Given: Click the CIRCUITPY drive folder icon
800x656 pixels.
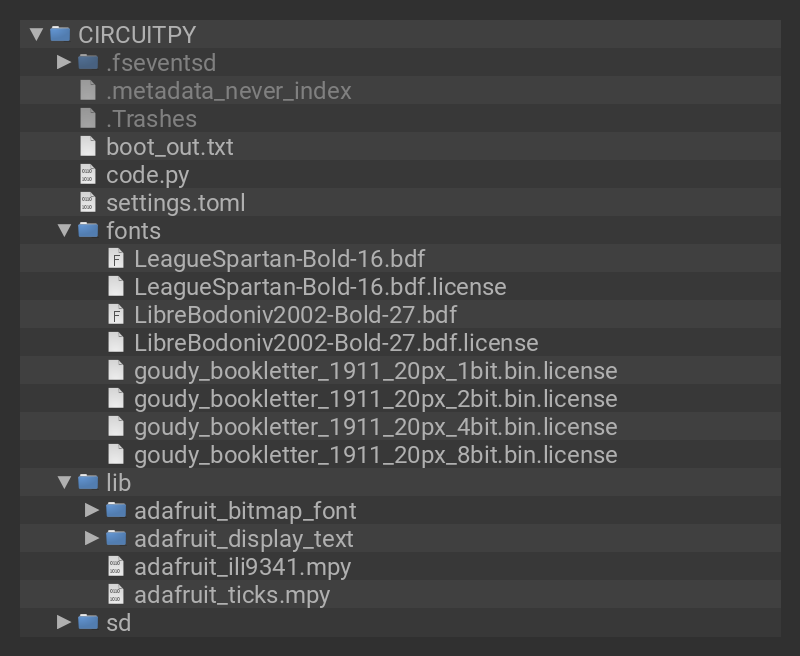Looking at the screenshot, I should 60,34.
